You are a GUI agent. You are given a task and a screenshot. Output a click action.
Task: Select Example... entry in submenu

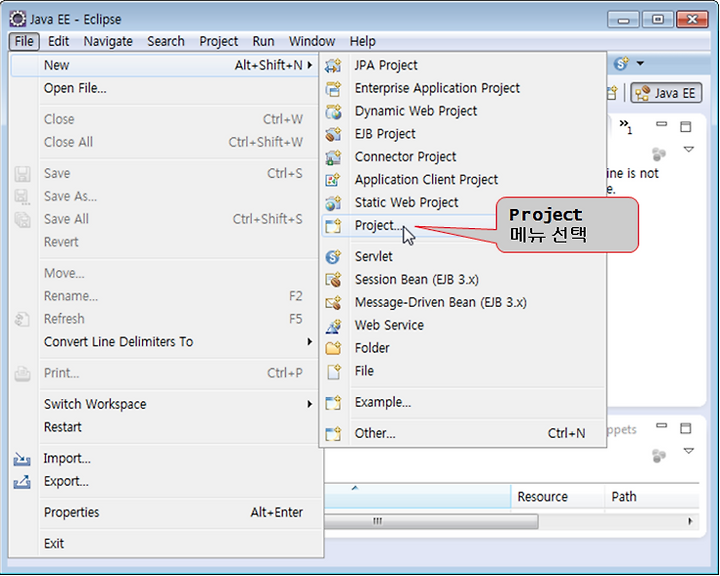point(463,402)
